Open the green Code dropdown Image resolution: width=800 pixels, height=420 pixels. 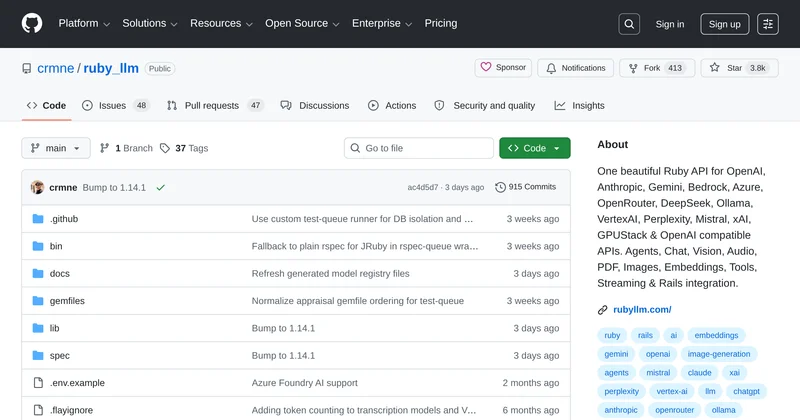click(535, 148)
